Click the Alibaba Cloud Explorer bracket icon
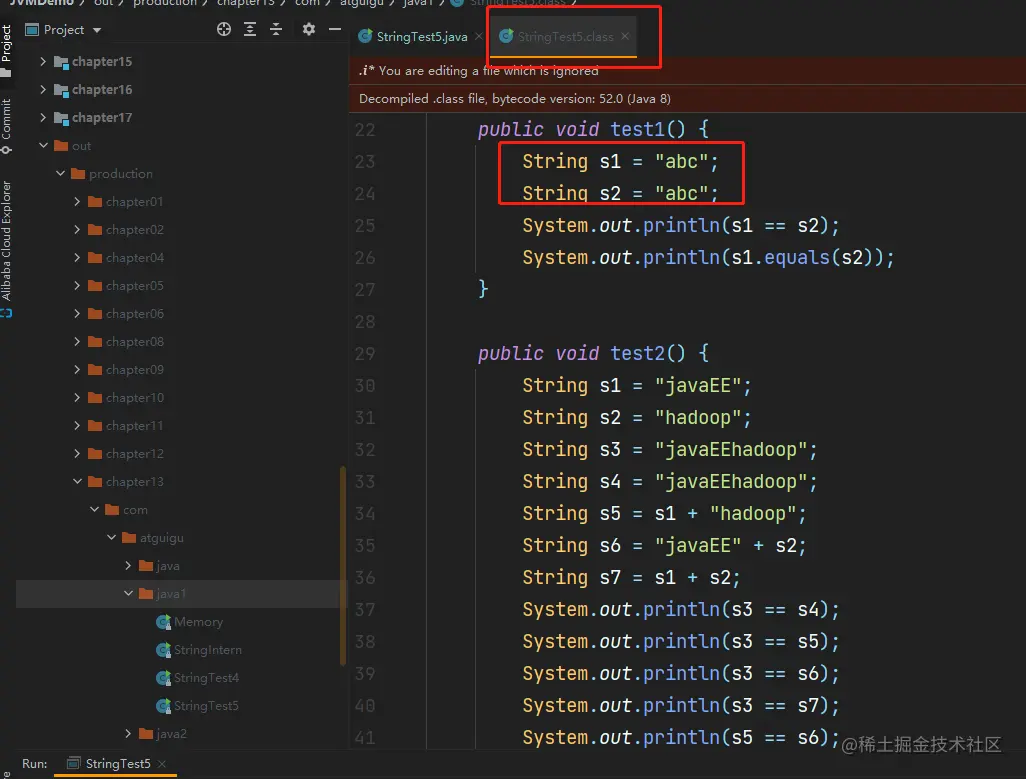 pos(6,313)
